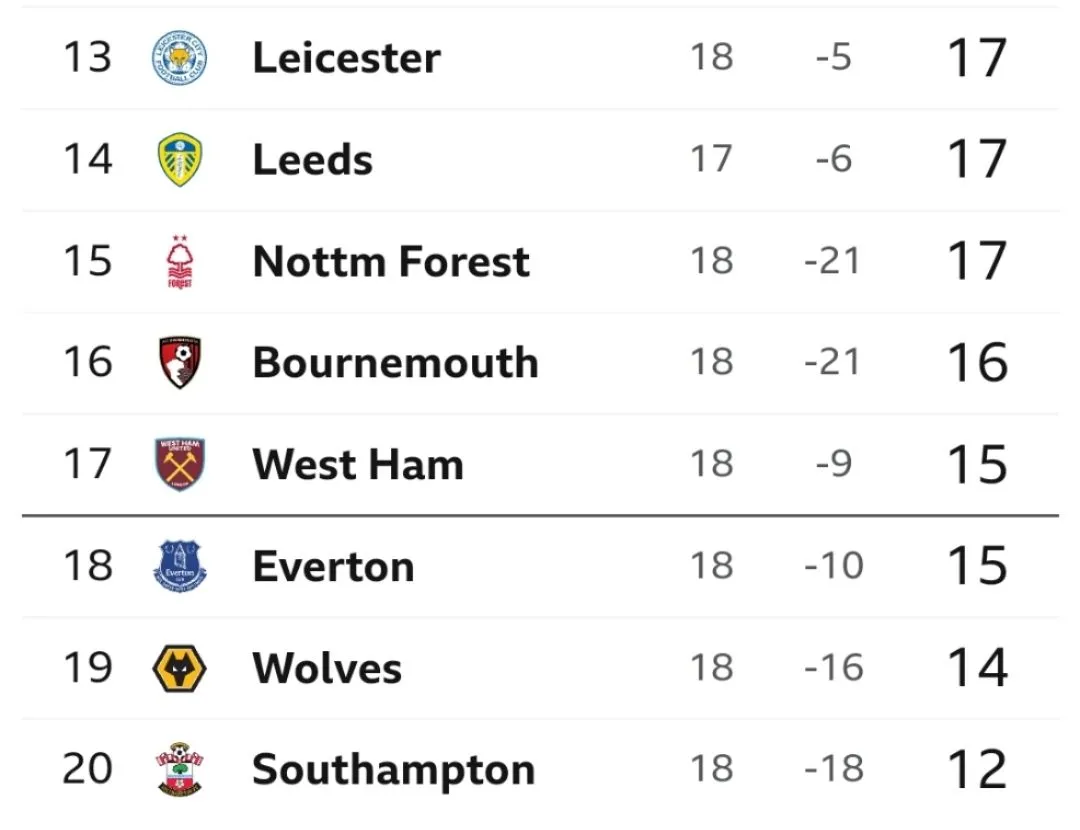Open the Leeds team page
The width and height of the screenshot is (1080, 830).
coord(312,160)
